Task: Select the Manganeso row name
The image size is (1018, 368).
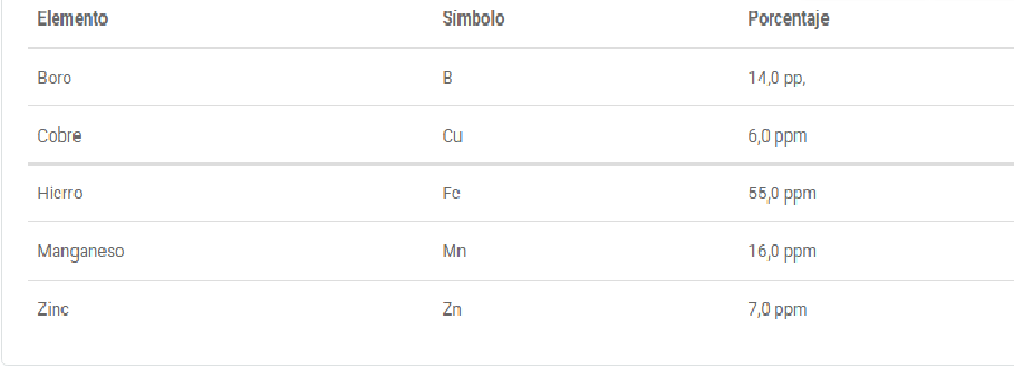Action: (81, 251)
